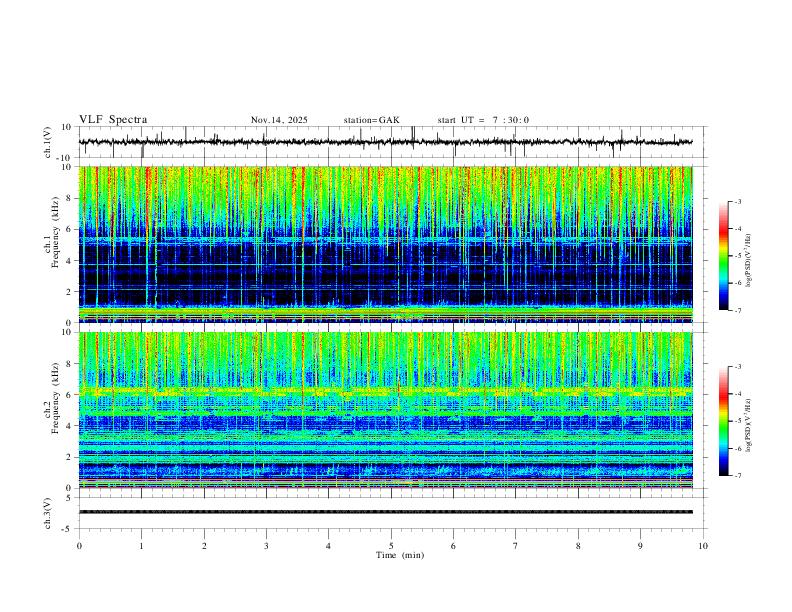Image resolution: width=792 pixels, height=612 pixels.
Task: Click the ch.2 "Frequency (kHz)" axis label
Action: point(55,397)
